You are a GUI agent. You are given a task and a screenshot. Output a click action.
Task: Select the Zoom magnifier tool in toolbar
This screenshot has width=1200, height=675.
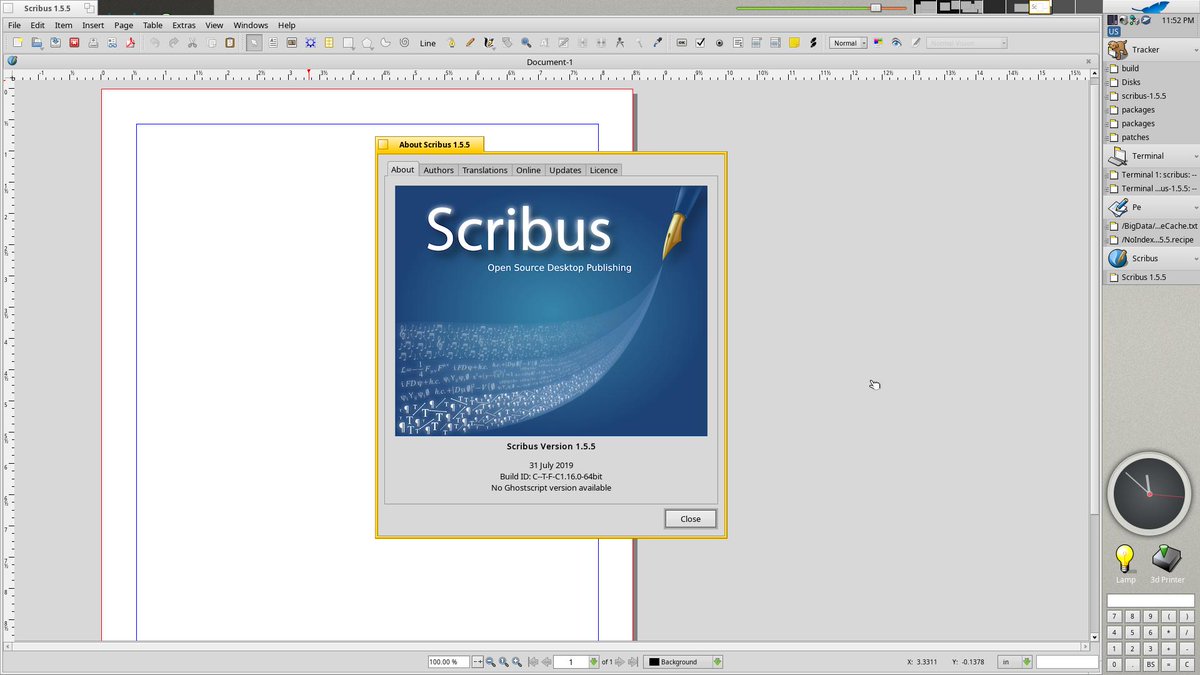pyautogui.click(x=526, y=43)
